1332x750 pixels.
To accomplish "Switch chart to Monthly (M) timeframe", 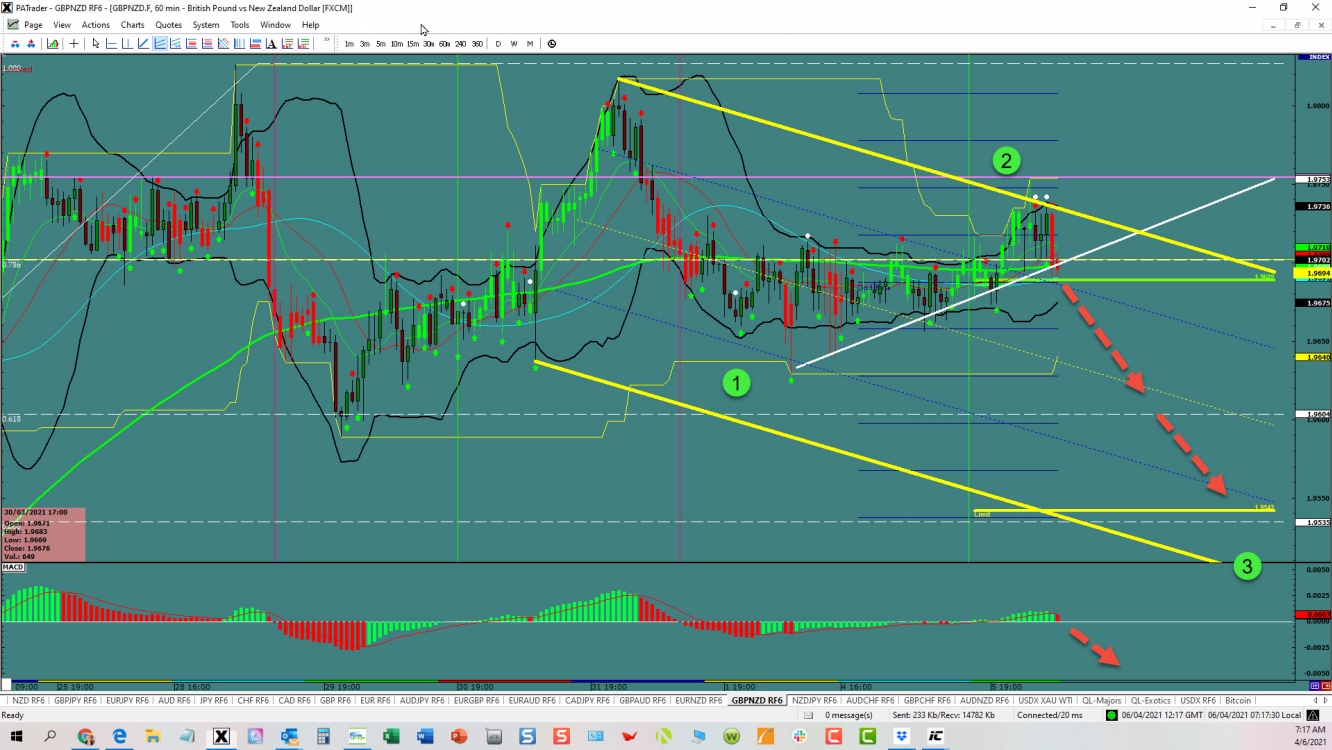I will pyautogui.click(x=530, y=44).
